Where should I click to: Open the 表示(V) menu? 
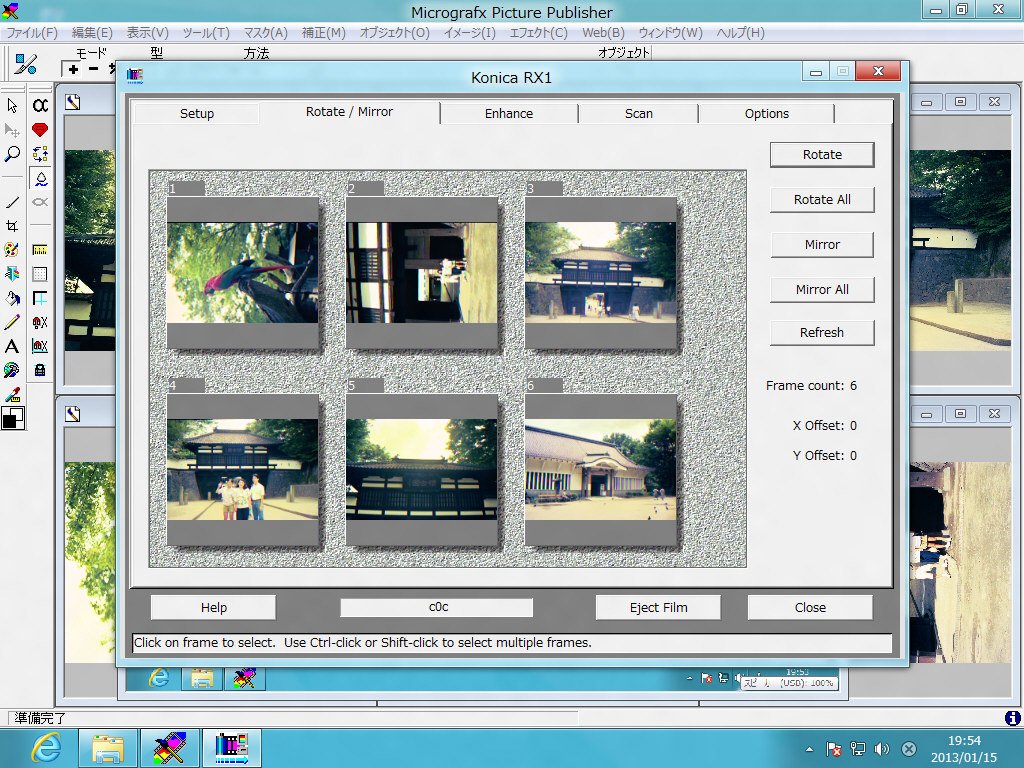(147, 33)
